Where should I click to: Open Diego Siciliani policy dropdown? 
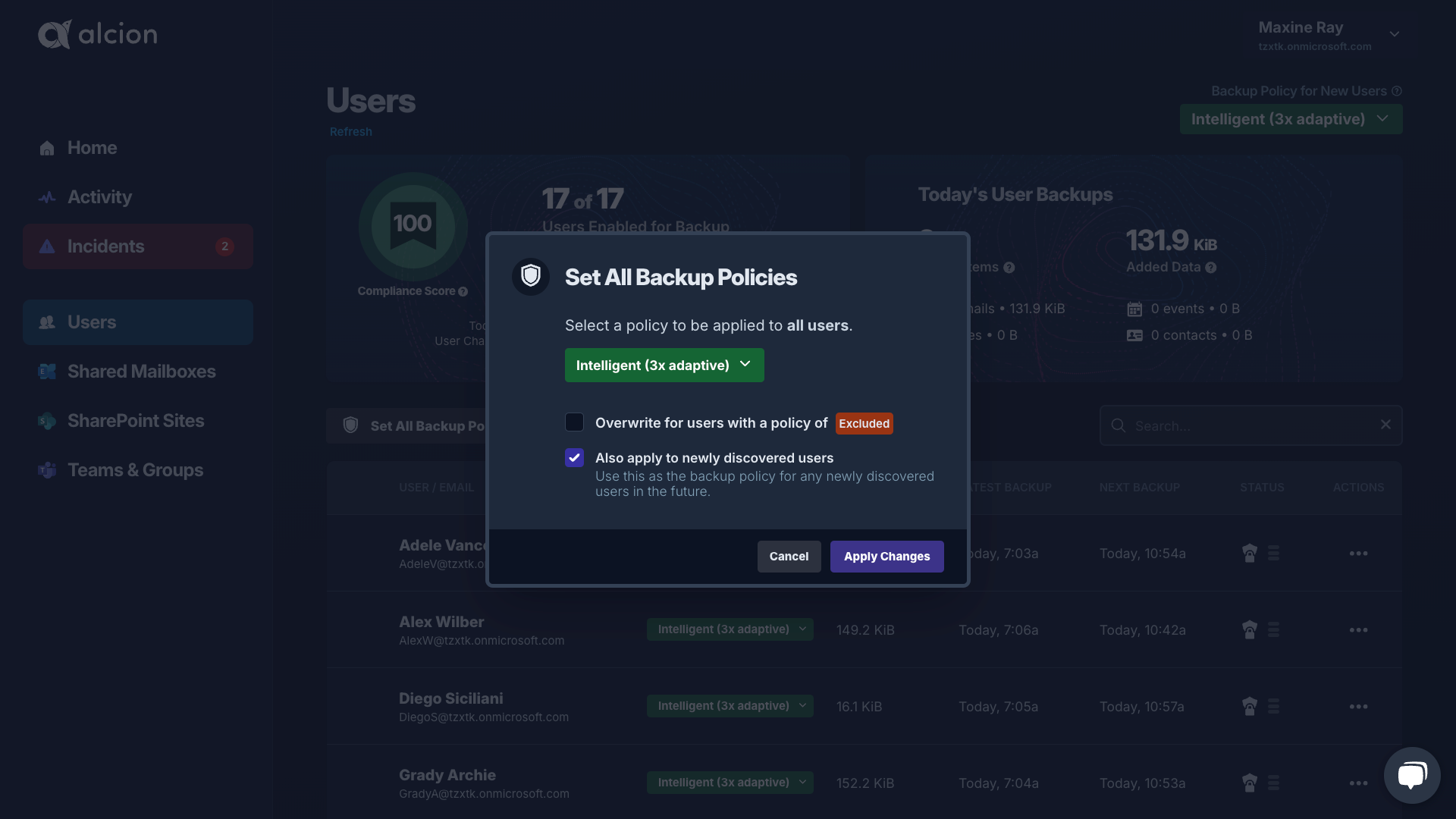click(x=730, y=706)
